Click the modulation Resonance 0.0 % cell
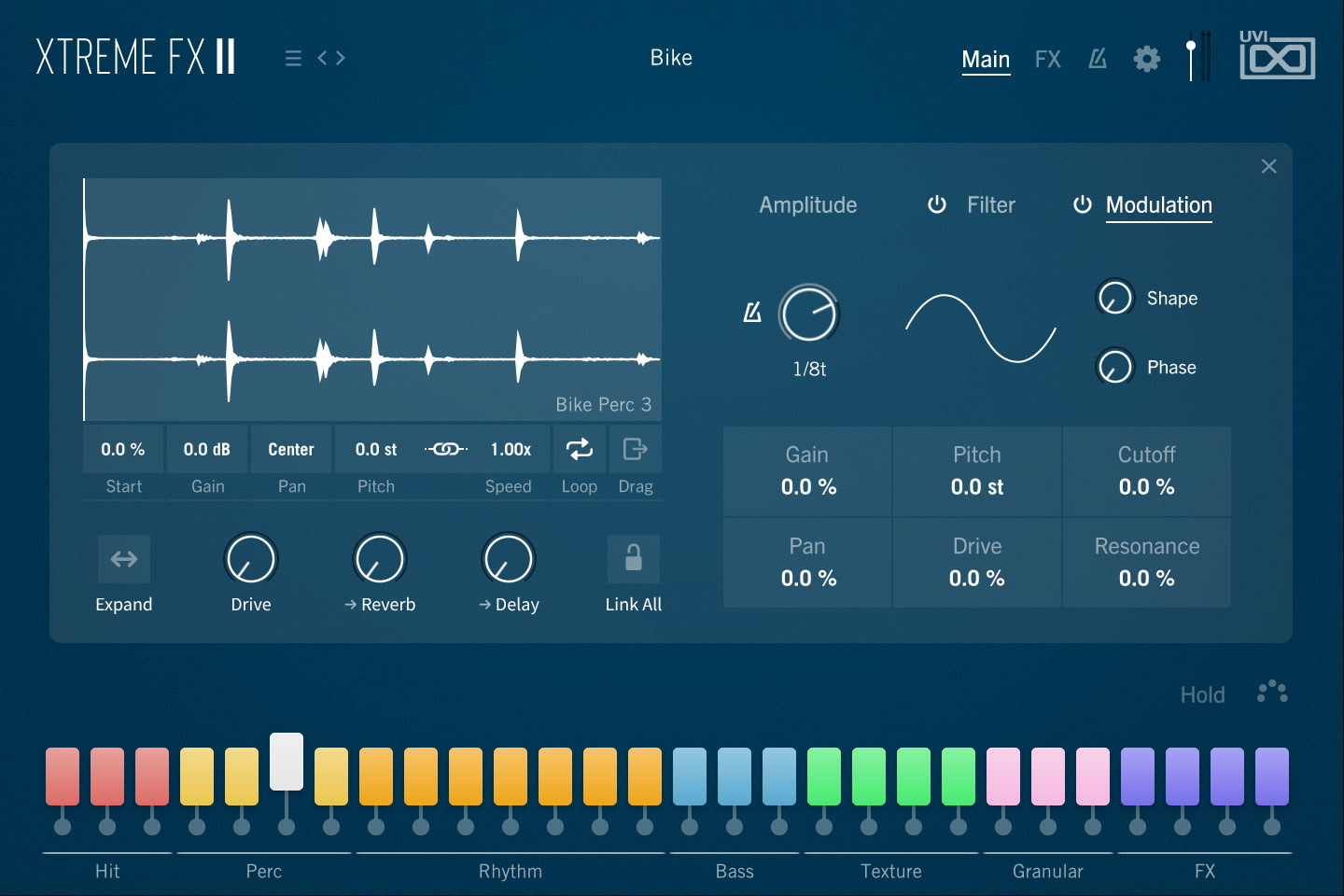The width and height of the screenshot is (1344, 896). pyautogui.click(x=1147, y=563)
